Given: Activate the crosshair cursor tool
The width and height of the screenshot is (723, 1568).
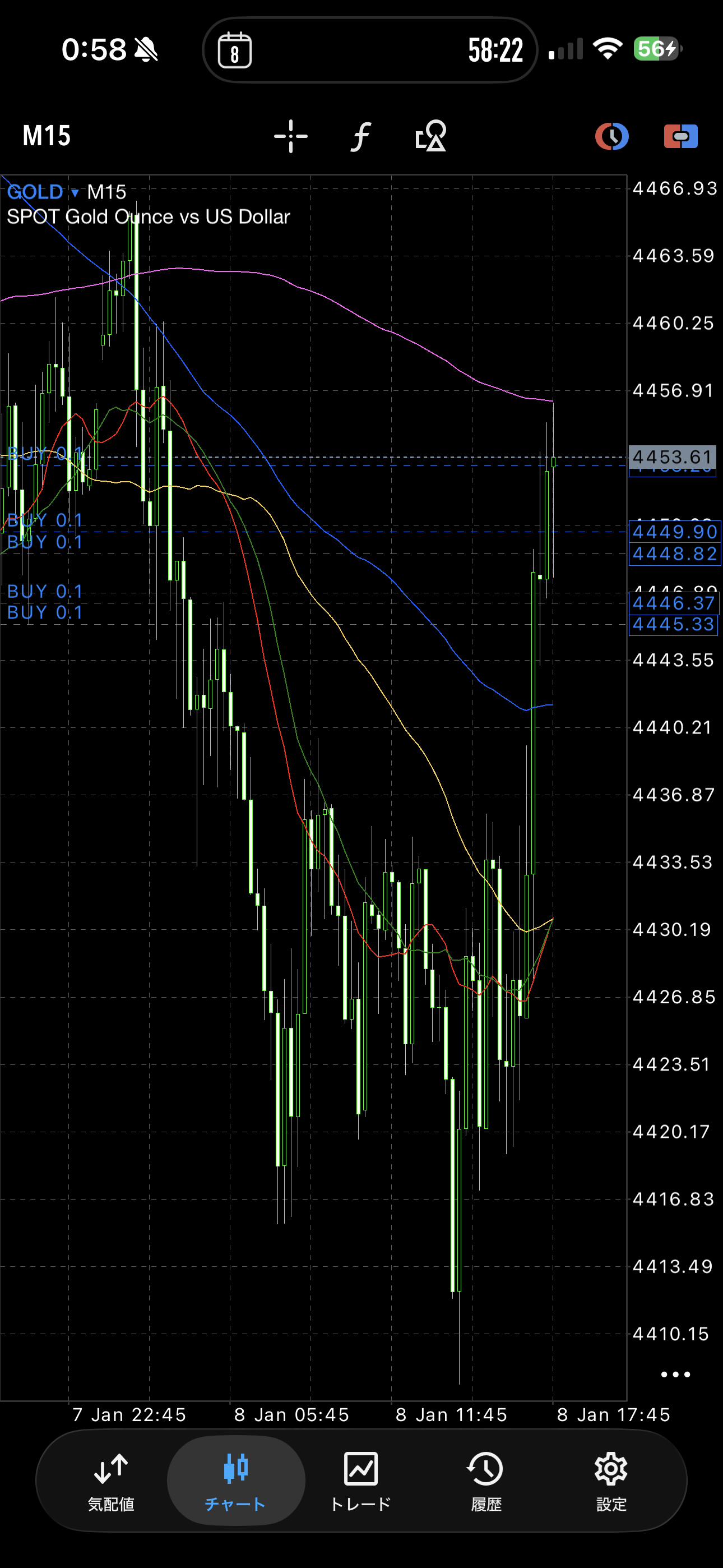Looking at the screenshot, I should (291, 136).
